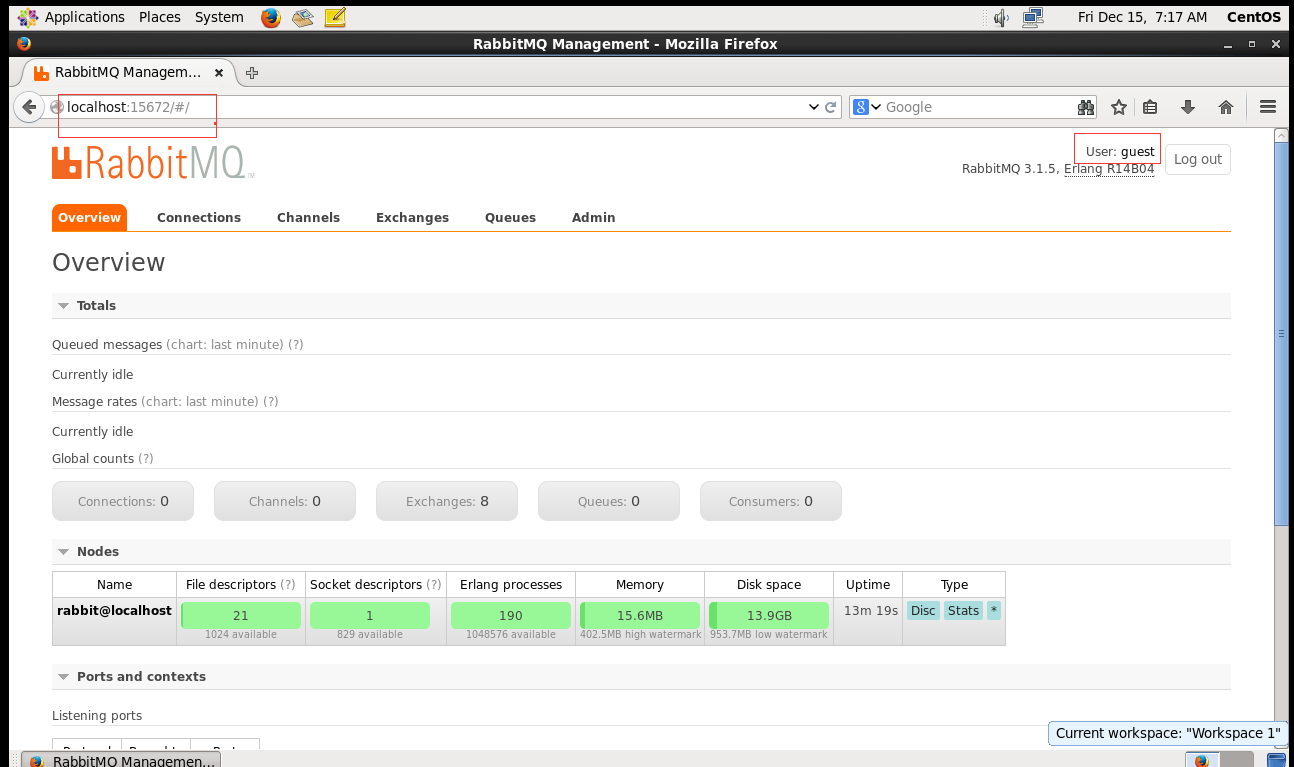Open the Places menu
The image size is (1294, 767).
coord(160,17)
